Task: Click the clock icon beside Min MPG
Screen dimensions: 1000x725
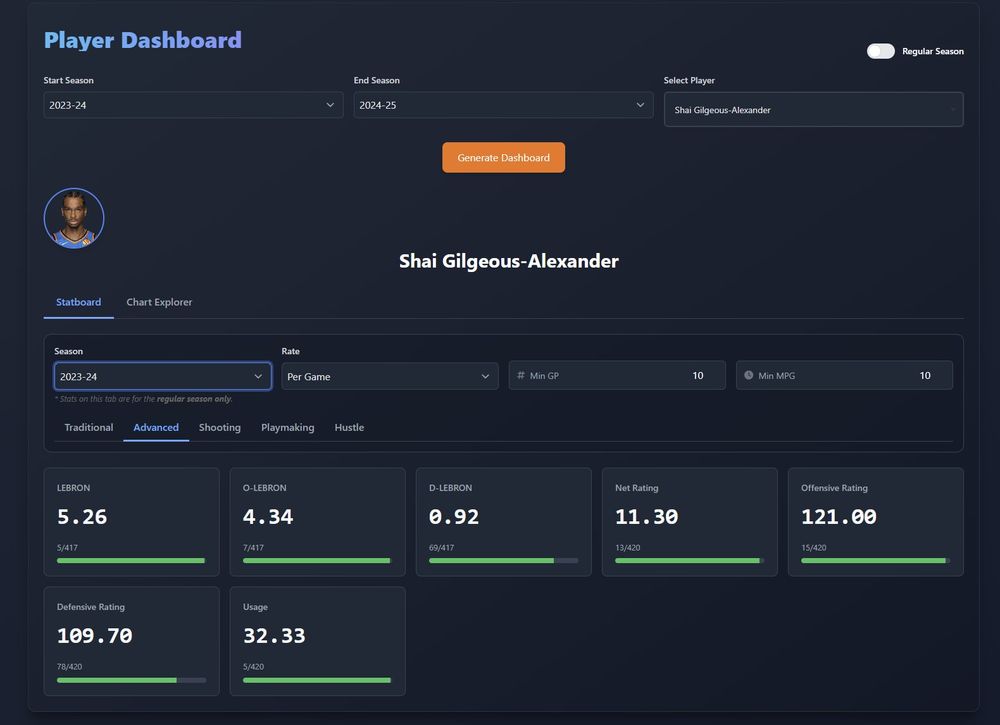Action: click(x=748, y=375)
